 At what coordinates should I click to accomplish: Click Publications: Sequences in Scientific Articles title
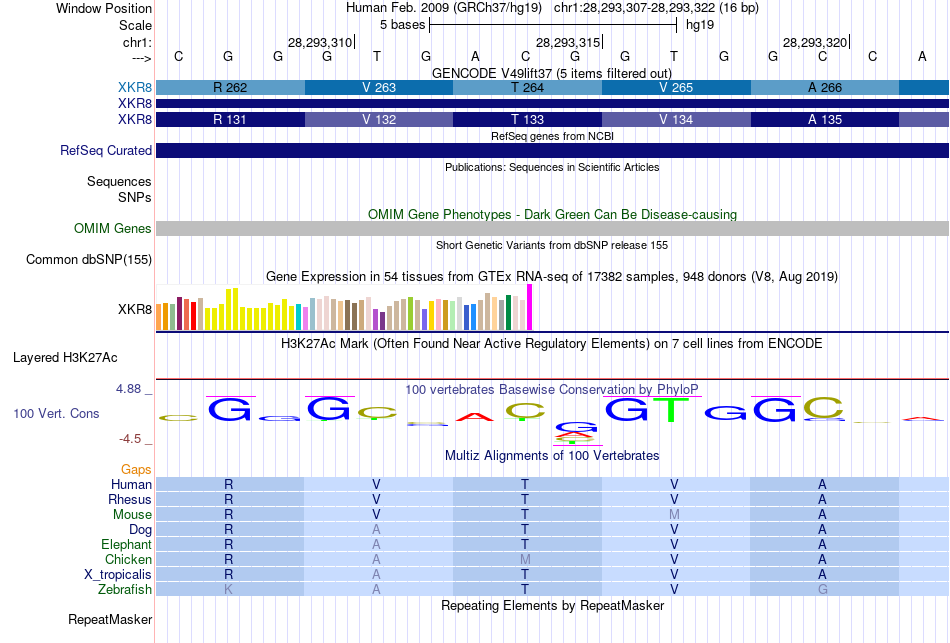pyautogui.click(x=552, y=167)
